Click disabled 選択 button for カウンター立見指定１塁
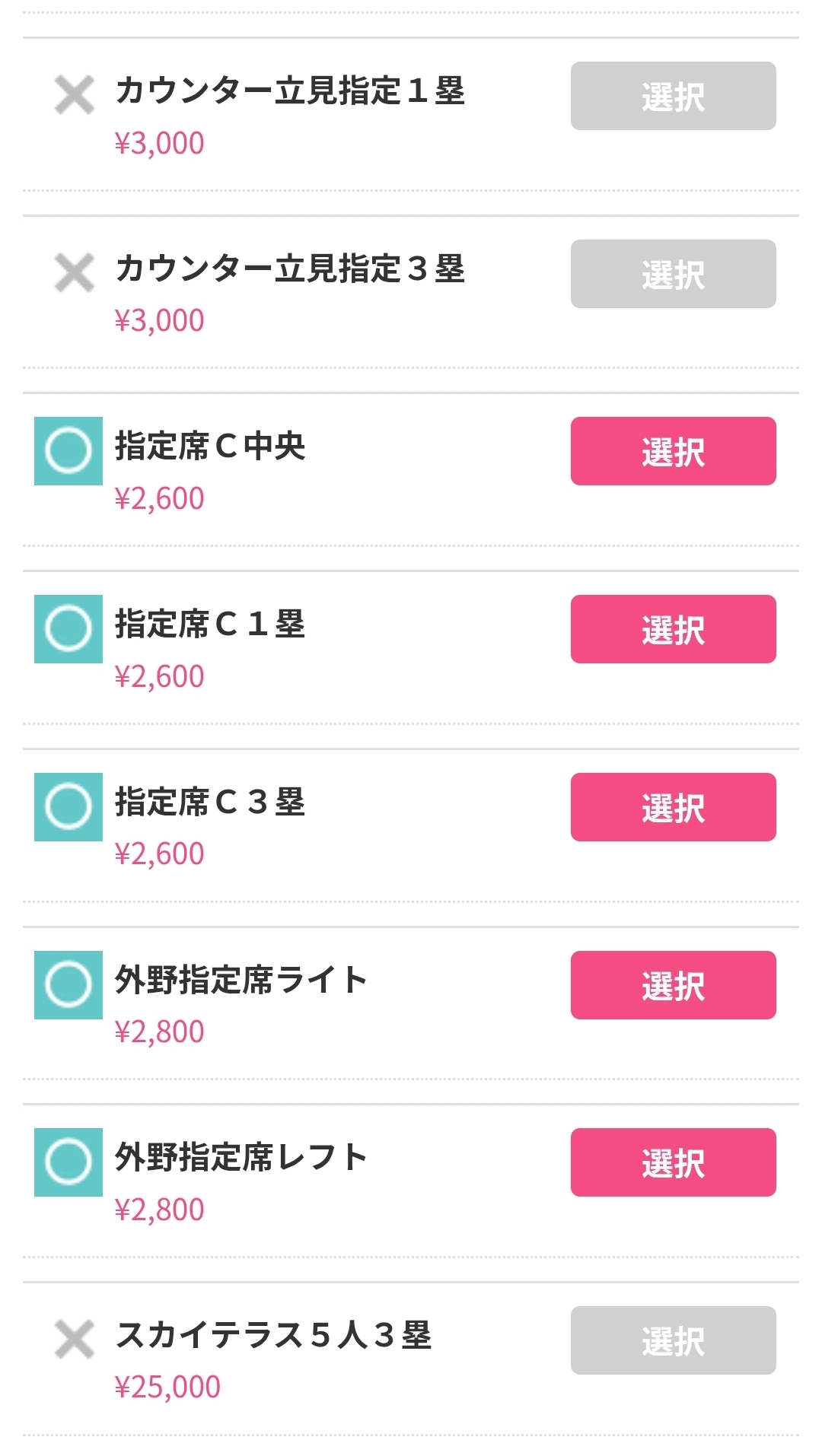822x1456 pixels. pos(673,96)
